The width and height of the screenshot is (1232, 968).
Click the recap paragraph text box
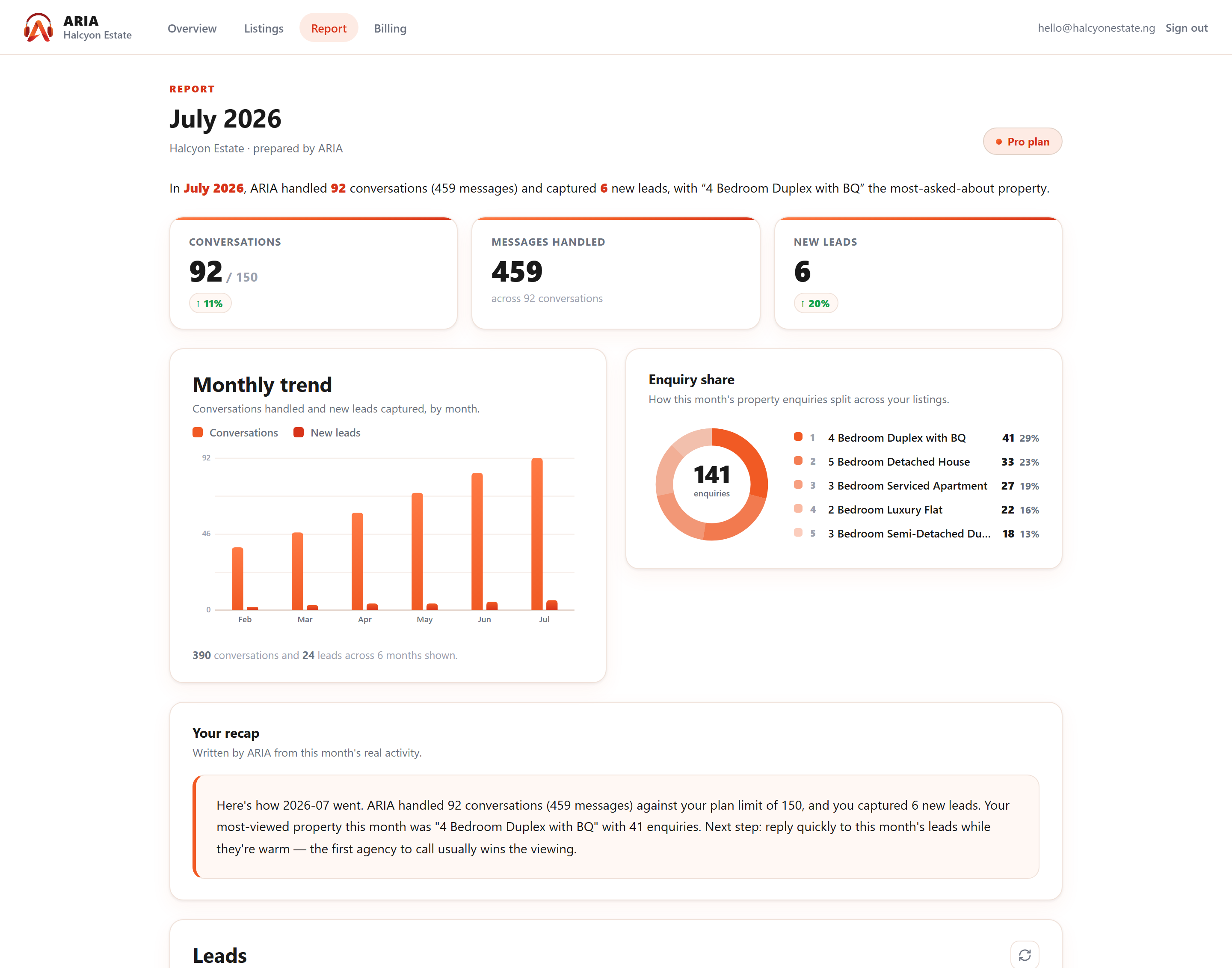pyautogui.click(x=616, y=827)
